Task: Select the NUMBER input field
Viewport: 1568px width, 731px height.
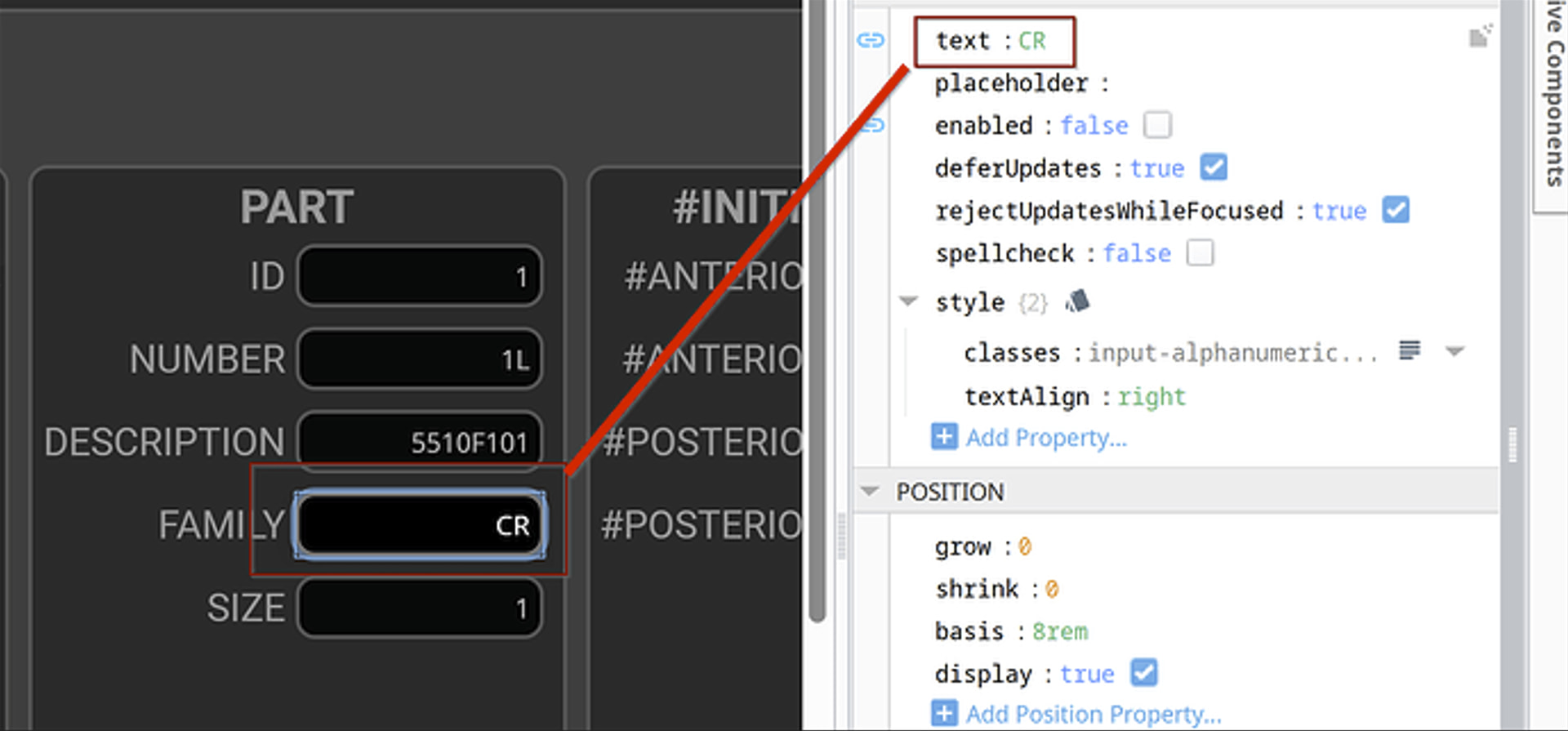Action: (420, 359)
